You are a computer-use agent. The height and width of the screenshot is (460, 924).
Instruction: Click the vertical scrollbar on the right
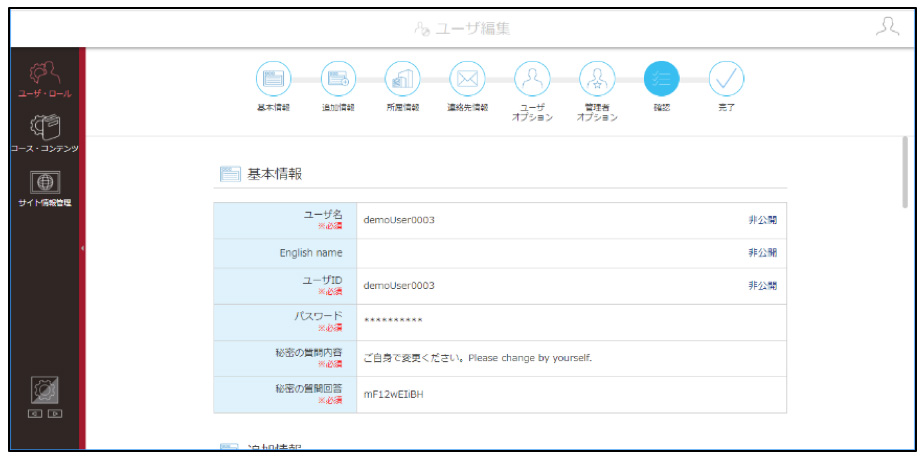coord(905,172)
